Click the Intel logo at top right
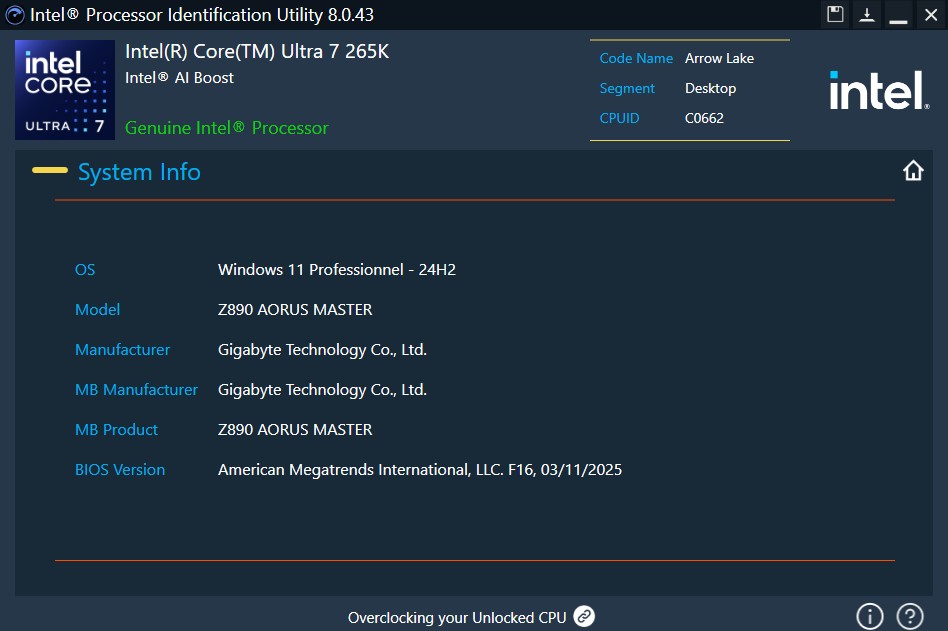The width and height of the screenshot is (948, 631). coord(879,91)
